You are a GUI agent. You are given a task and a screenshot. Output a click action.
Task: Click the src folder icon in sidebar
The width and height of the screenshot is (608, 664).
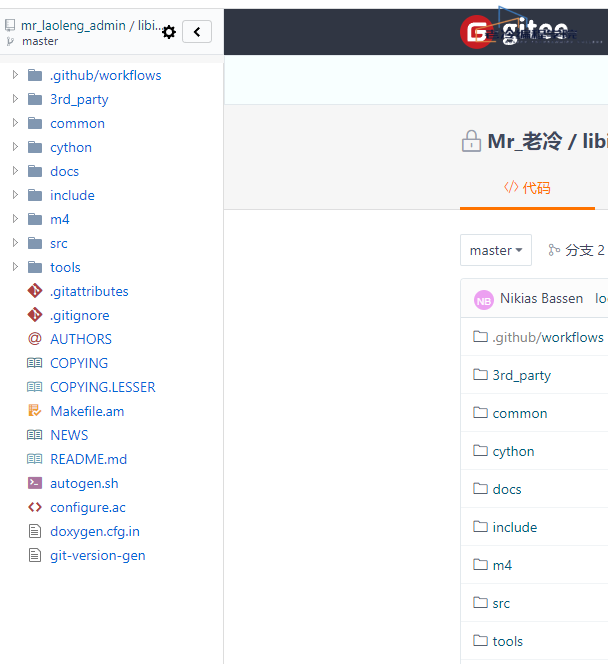click(35, 243)
